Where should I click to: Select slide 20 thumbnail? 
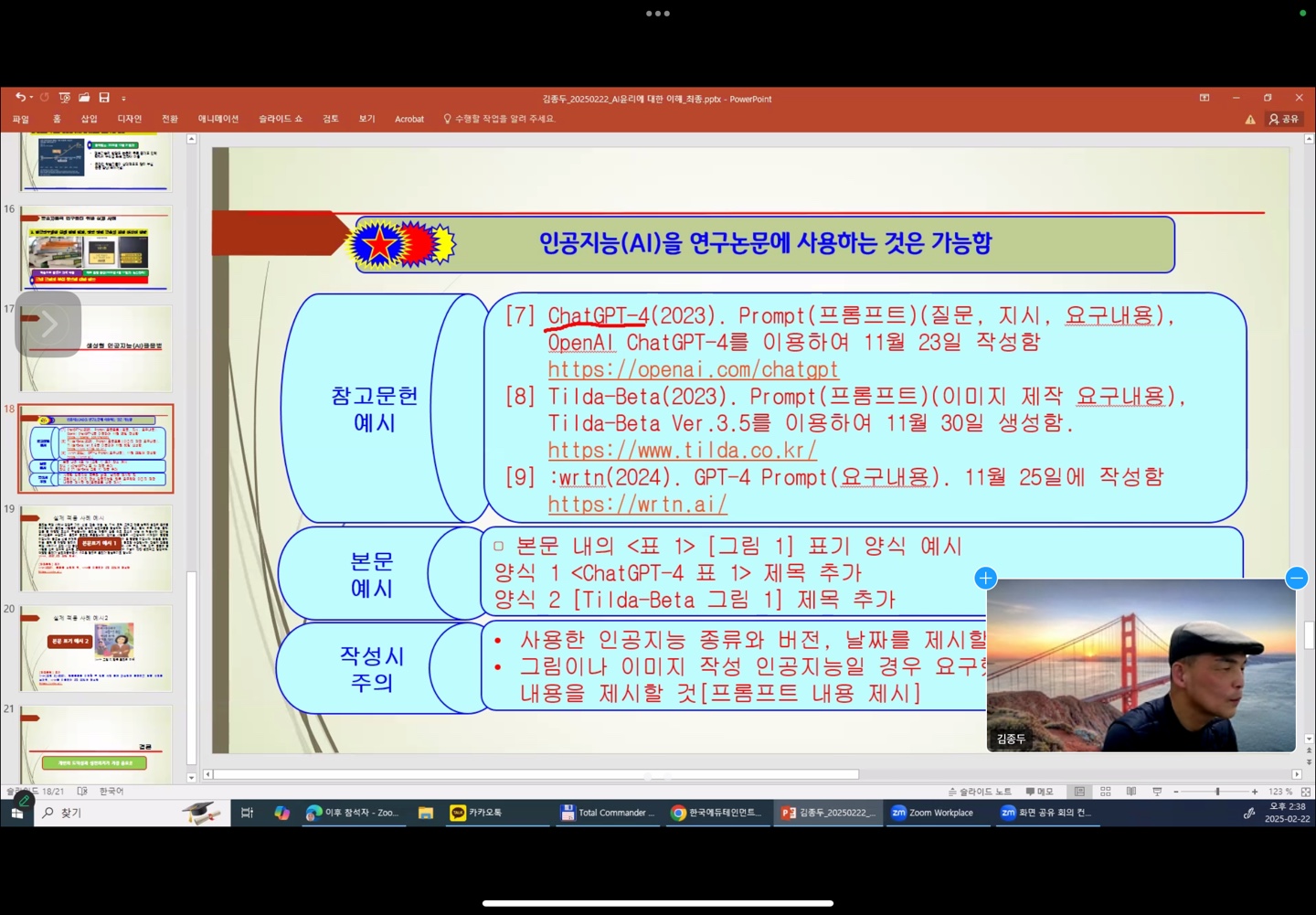pos(96,648)
